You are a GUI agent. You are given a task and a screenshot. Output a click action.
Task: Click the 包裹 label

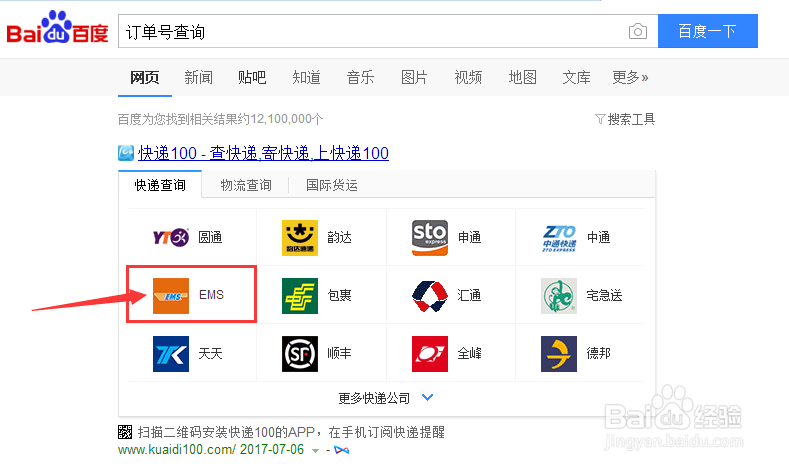click(340, 295)
